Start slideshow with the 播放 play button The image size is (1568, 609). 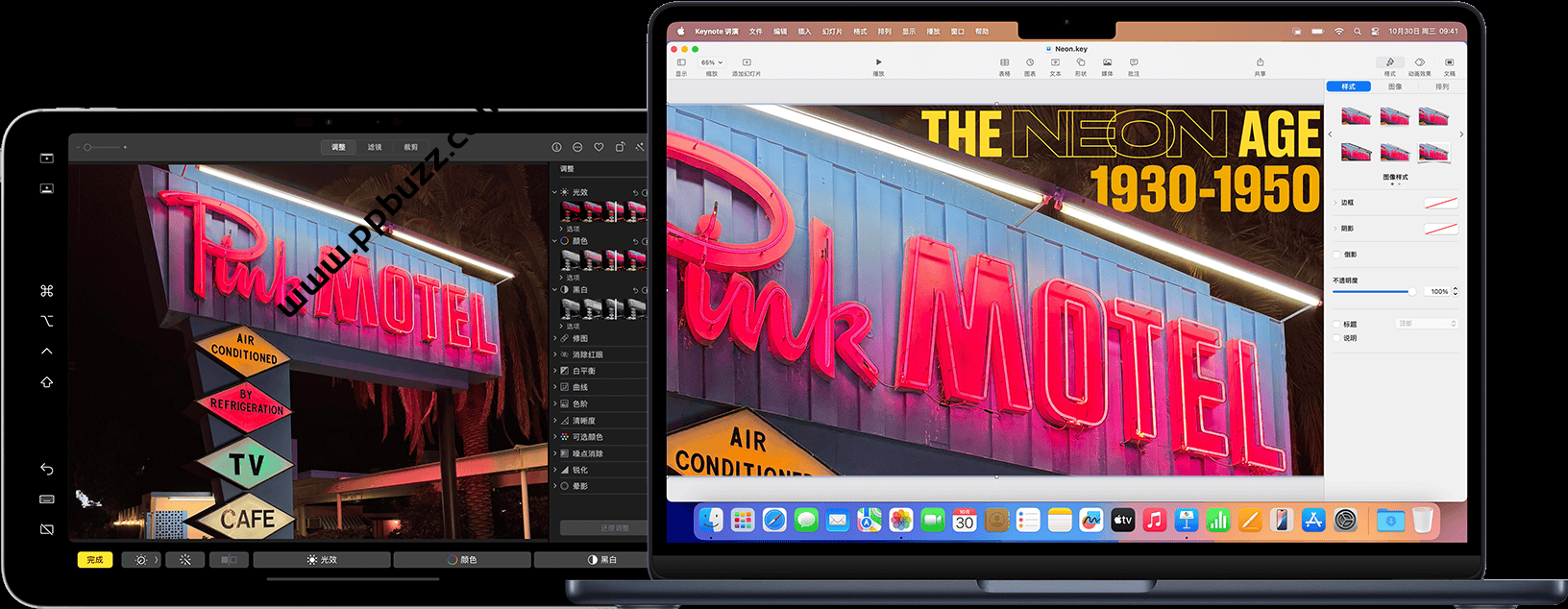878,62
